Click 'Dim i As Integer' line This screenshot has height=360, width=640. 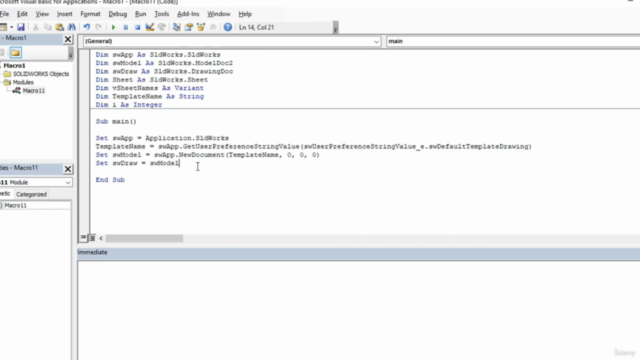coord(129,105)
